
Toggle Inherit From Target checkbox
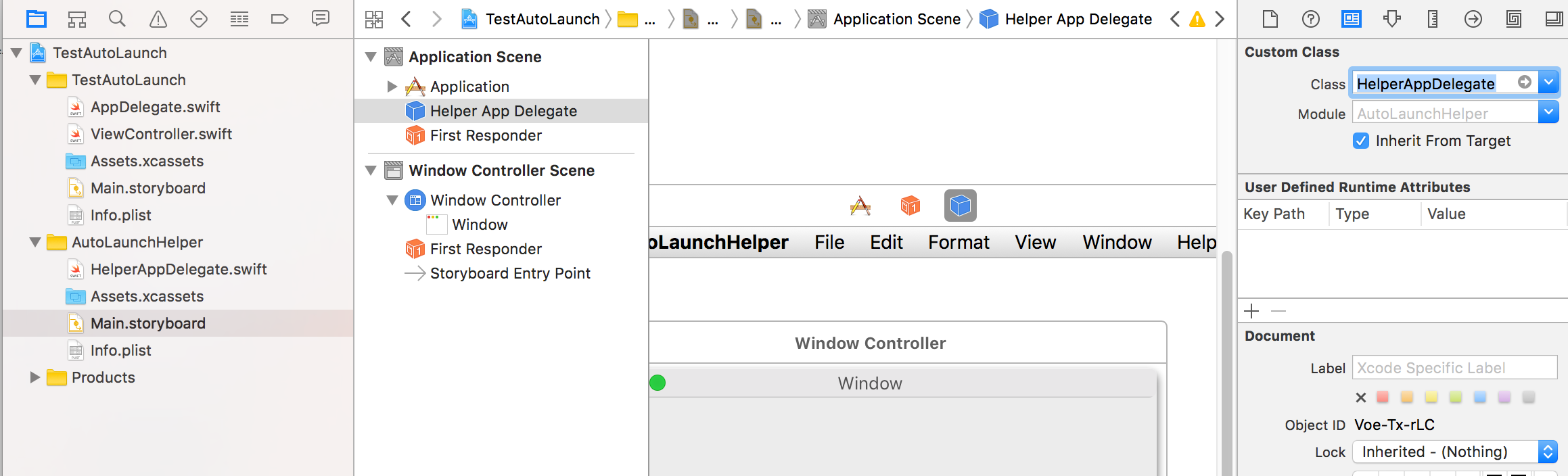[1361, 141]
